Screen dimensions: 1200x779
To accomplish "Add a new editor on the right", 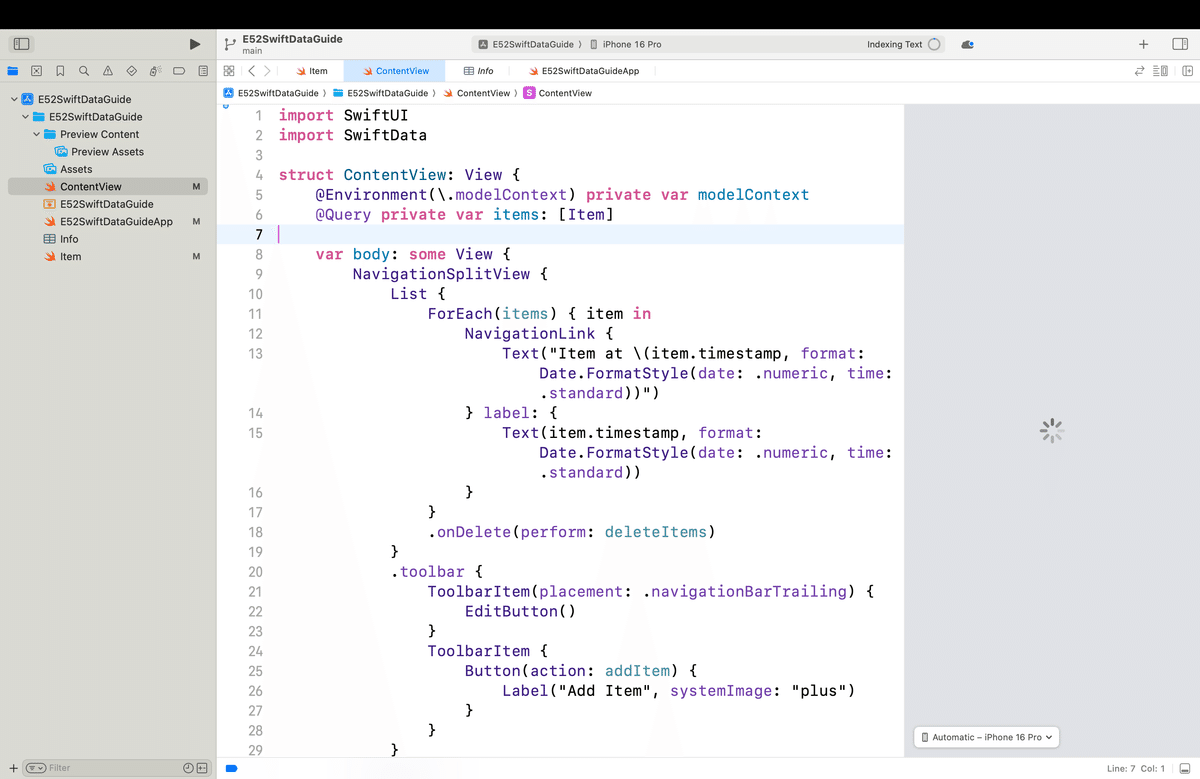I will (x=1187, y=71).
